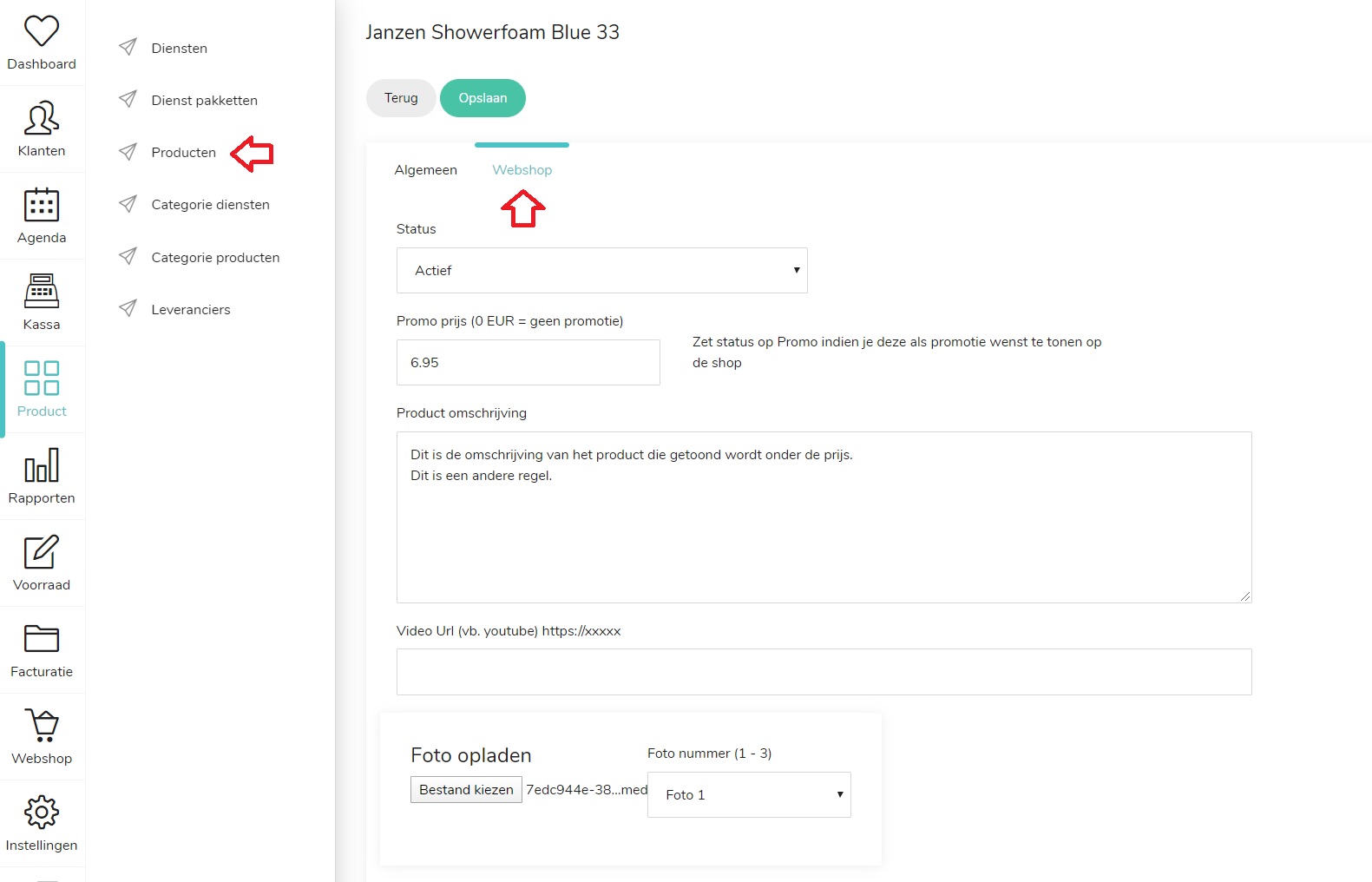Click paper plane icon beside Producten
Viewport: 1372px width, 882px height.
(128, 152)
